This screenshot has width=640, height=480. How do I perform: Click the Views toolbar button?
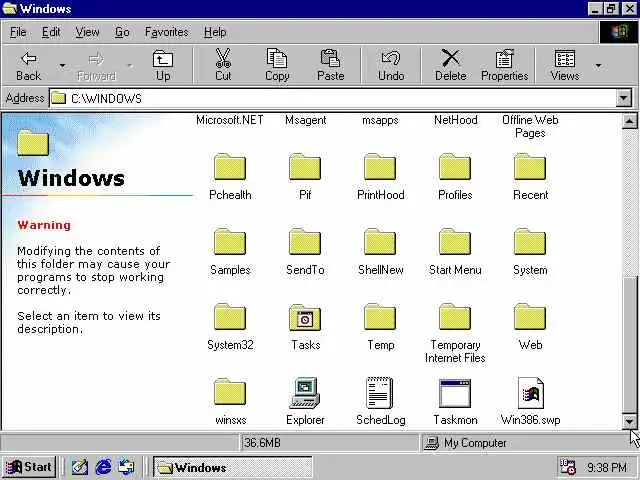tap(564, 65)
